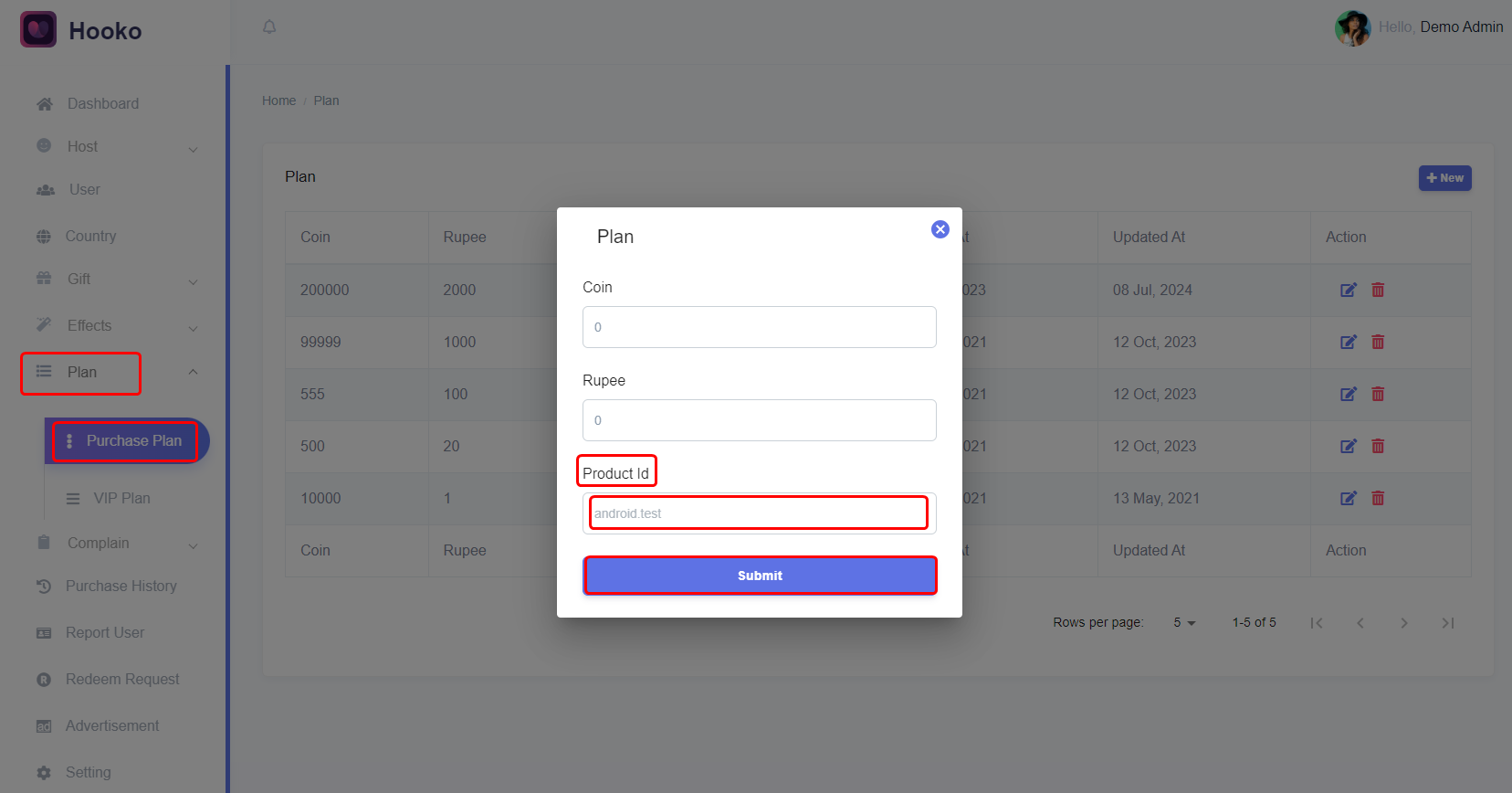Go to next page arrow in pagination
Viewport: 1512px width, 793px height.
1404,623
